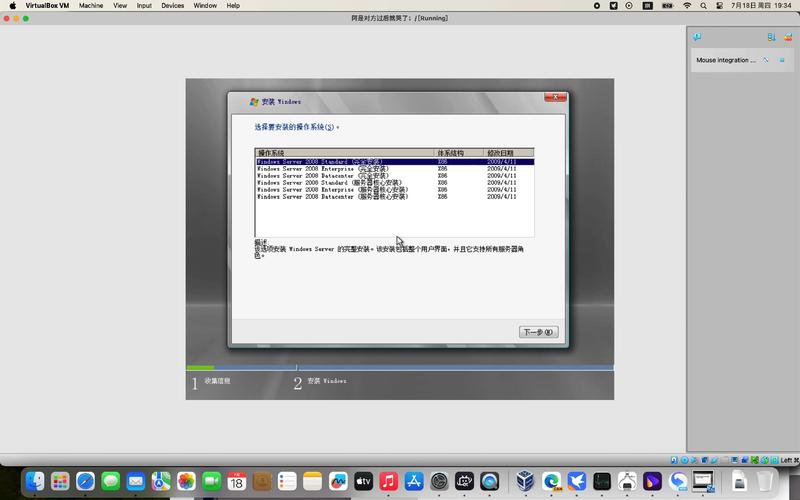Open Safari from the Dock
The image size is (800, 500).
tap(86, 481)
